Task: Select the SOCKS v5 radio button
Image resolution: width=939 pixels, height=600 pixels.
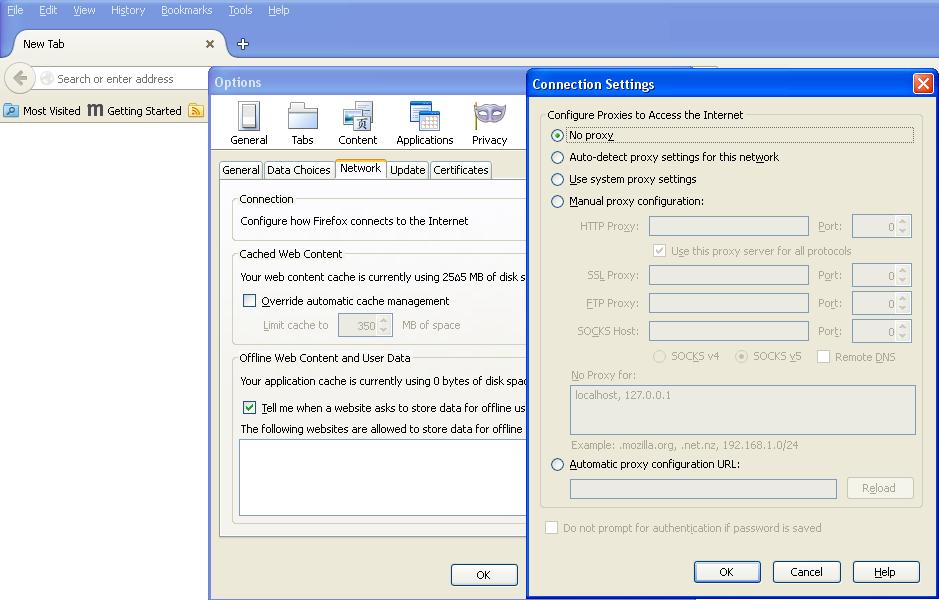Action: tap(741, 357)
